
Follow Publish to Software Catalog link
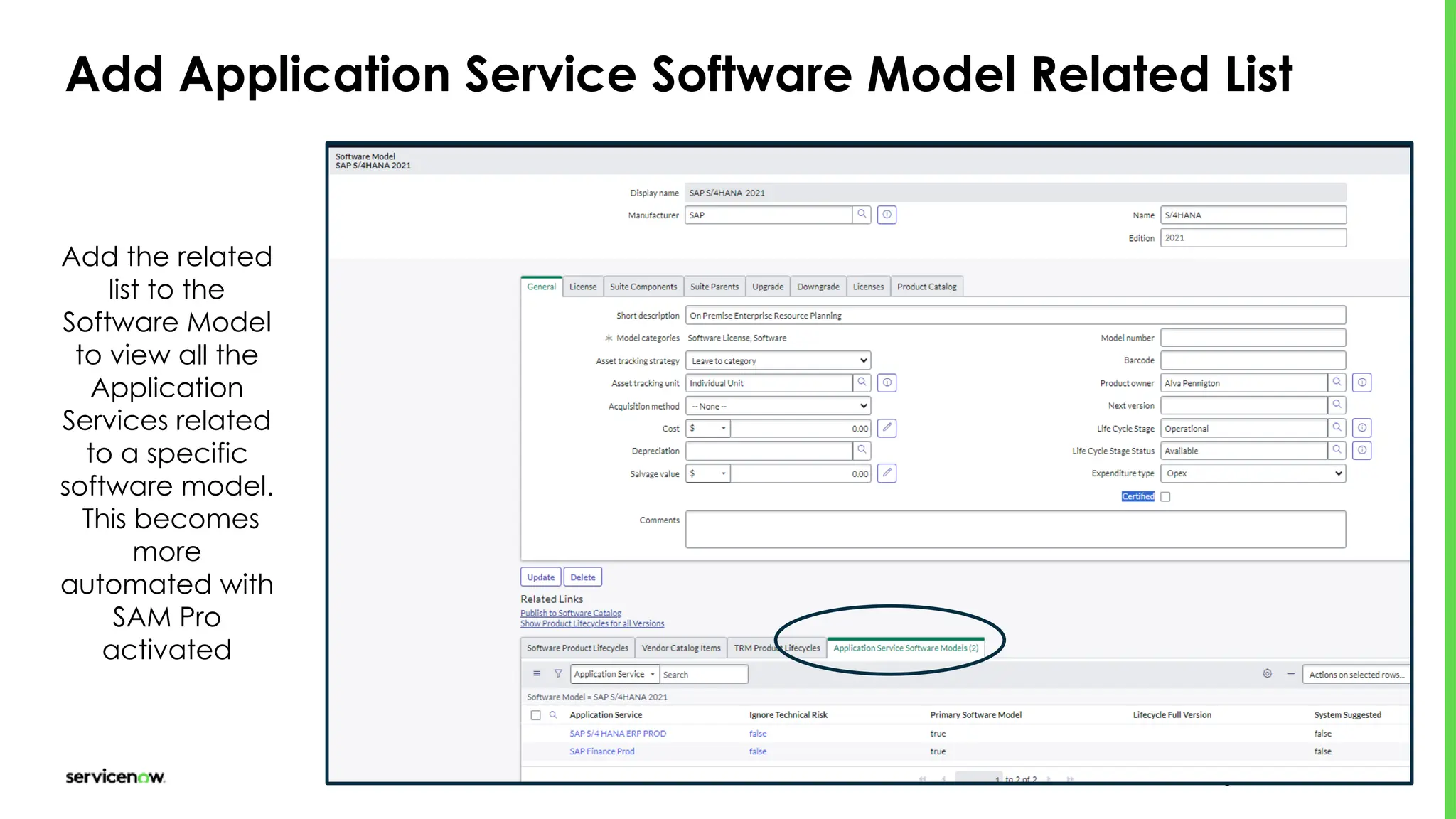coord(571,613)
